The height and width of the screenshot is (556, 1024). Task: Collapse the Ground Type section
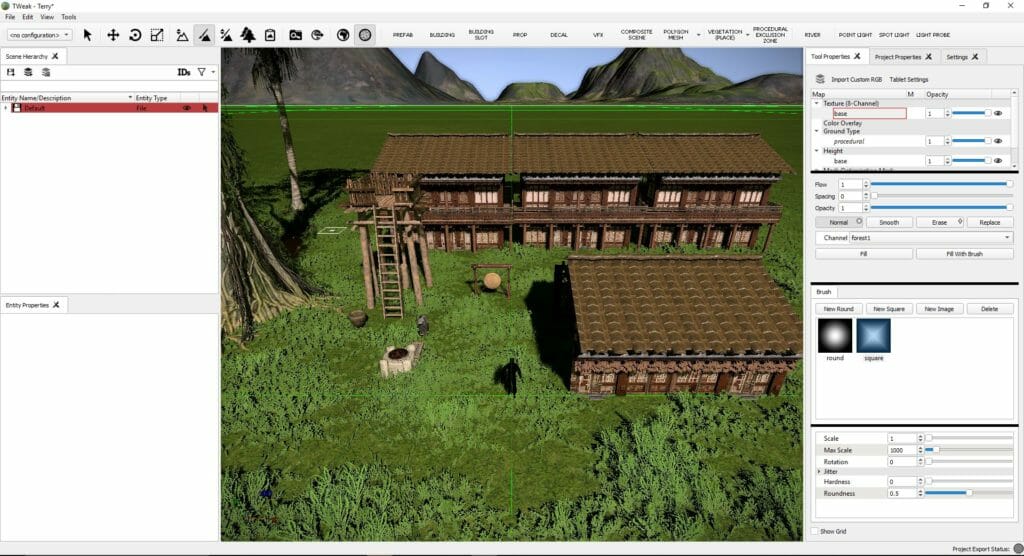tap(817, 131)
